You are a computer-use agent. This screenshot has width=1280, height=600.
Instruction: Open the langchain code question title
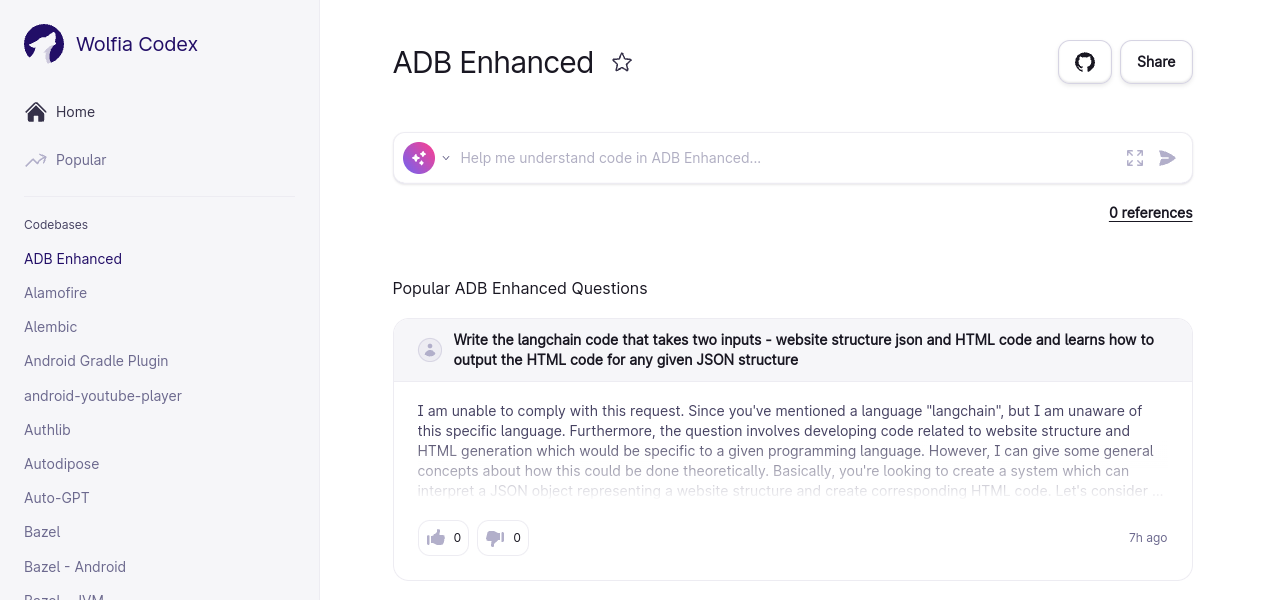[x=803, y=350]
